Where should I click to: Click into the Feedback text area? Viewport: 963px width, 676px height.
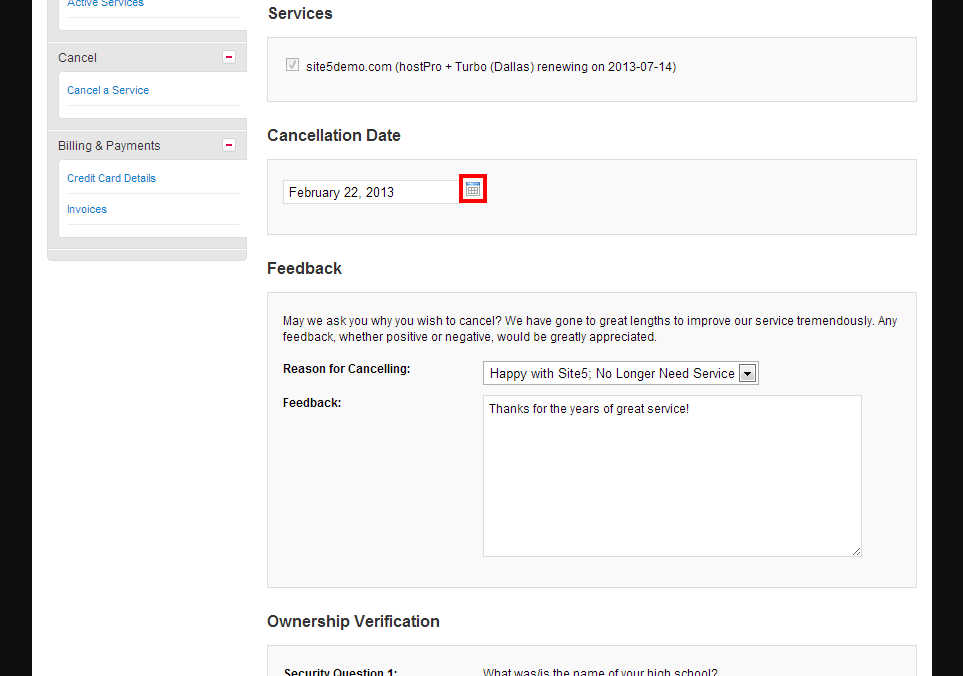(672, 476)
